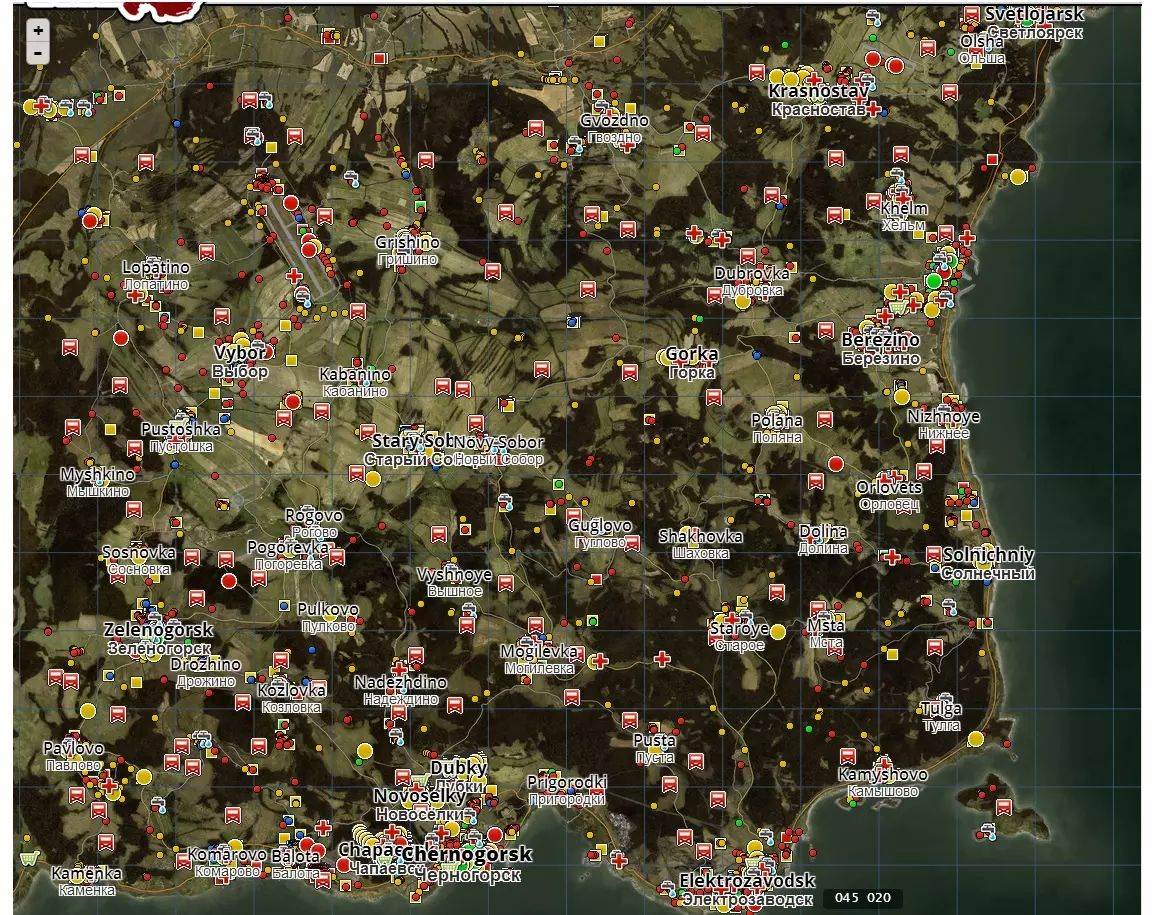The image size is (1152, 915).
Task: Select the coastal red cross south of Prigorodki
Action: [x=619, y=861]
